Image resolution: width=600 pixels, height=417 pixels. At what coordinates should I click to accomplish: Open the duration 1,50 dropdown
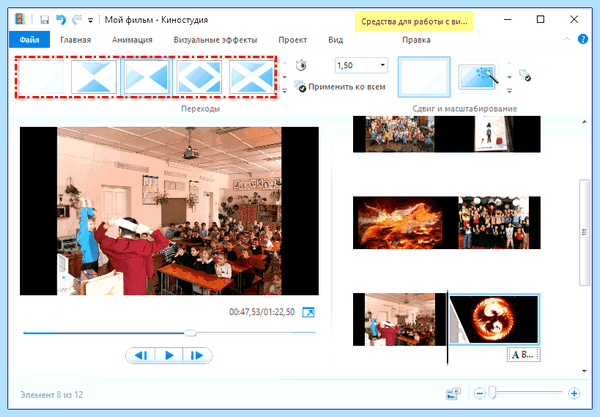point(382,65)
